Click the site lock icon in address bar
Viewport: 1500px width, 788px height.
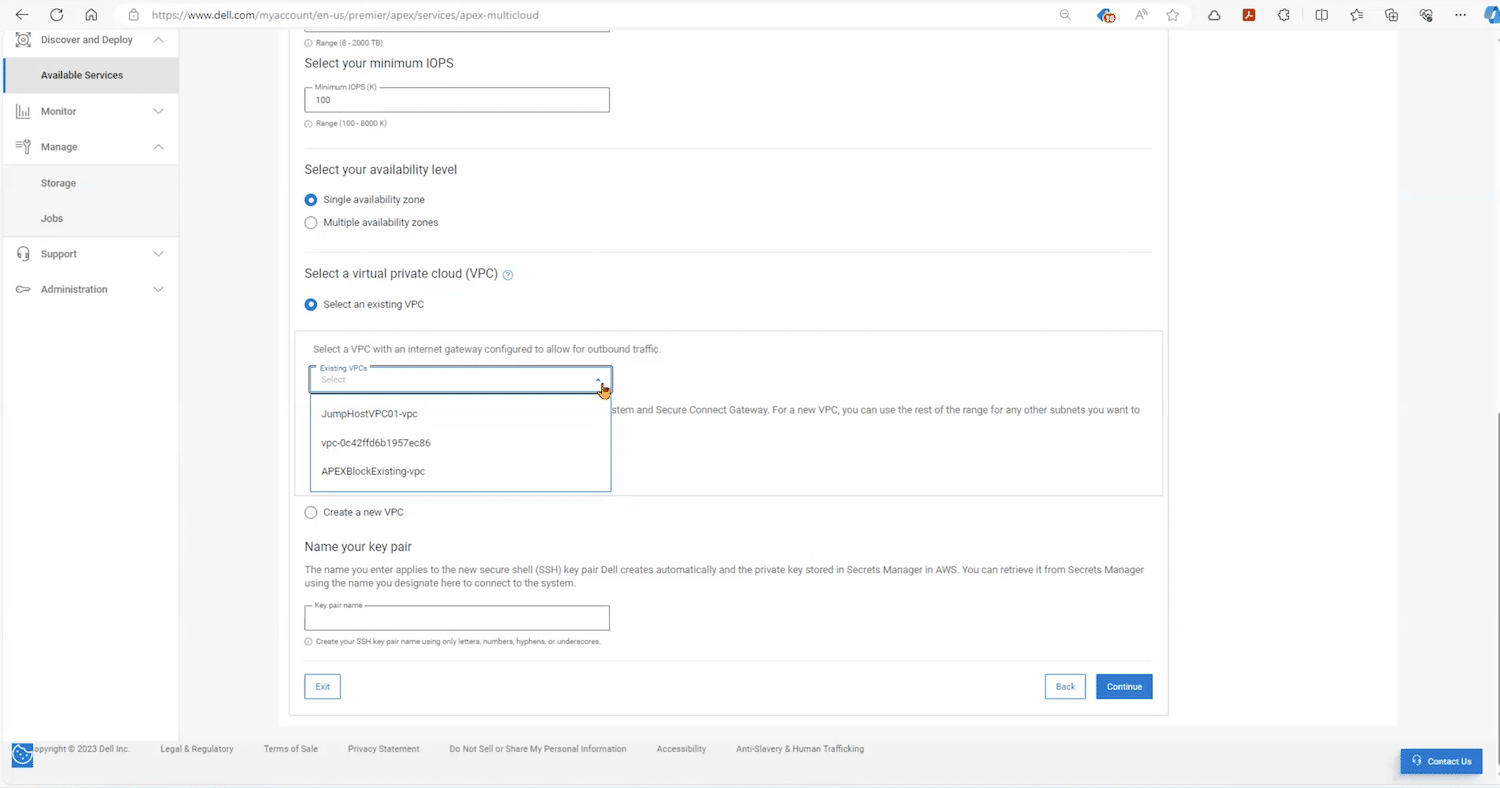133,15
